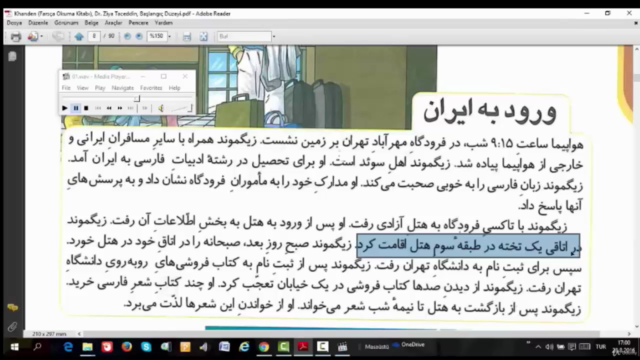Click the horizontal scrollbar left arrow

coord(79,333)
